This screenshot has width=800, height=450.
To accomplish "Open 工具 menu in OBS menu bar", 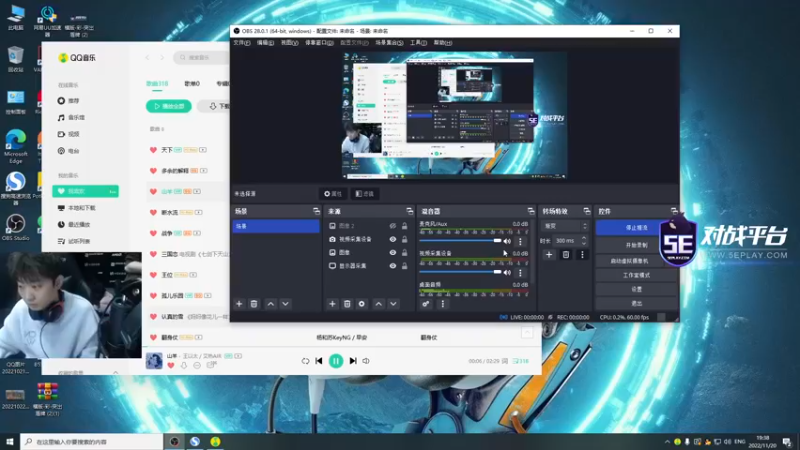I will pos(418,43).
